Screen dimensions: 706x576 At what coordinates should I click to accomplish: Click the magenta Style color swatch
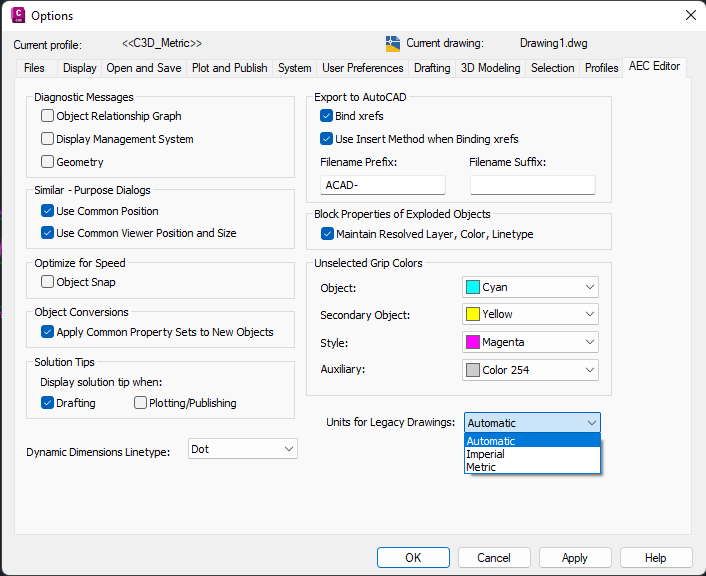473,342
